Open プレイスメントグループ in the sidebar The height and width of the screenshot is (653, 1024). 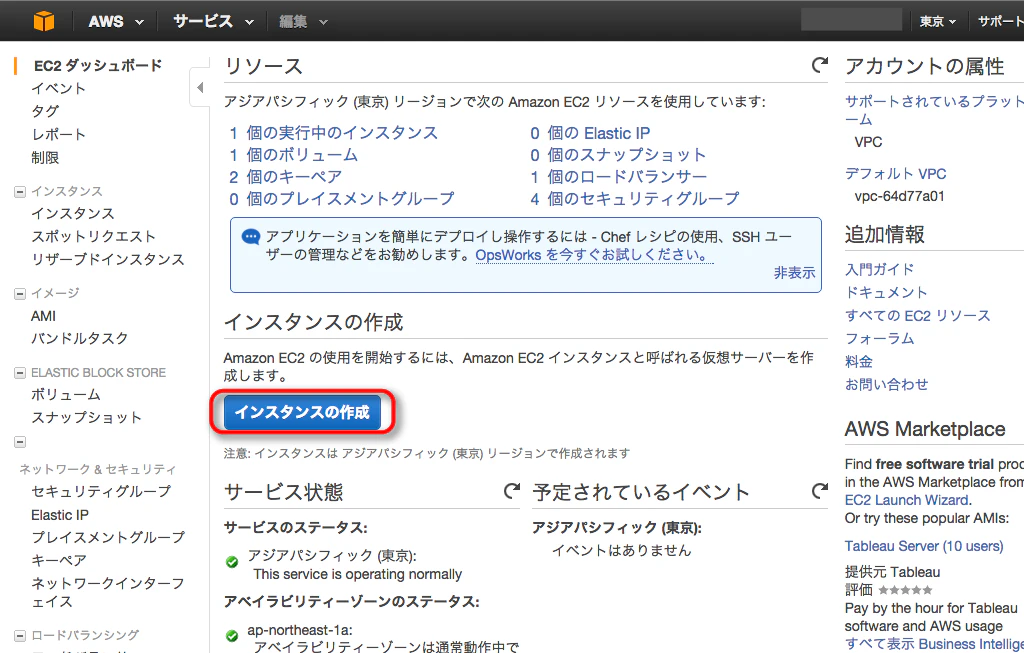click(x=108, y=537)
